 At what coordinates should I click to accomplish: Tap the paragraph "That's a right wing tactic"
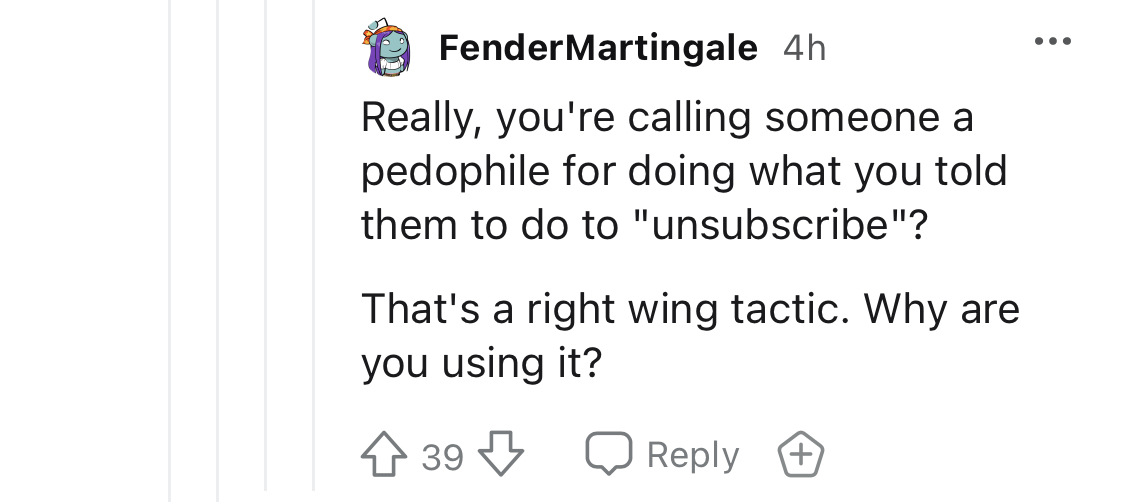point(690,336)
